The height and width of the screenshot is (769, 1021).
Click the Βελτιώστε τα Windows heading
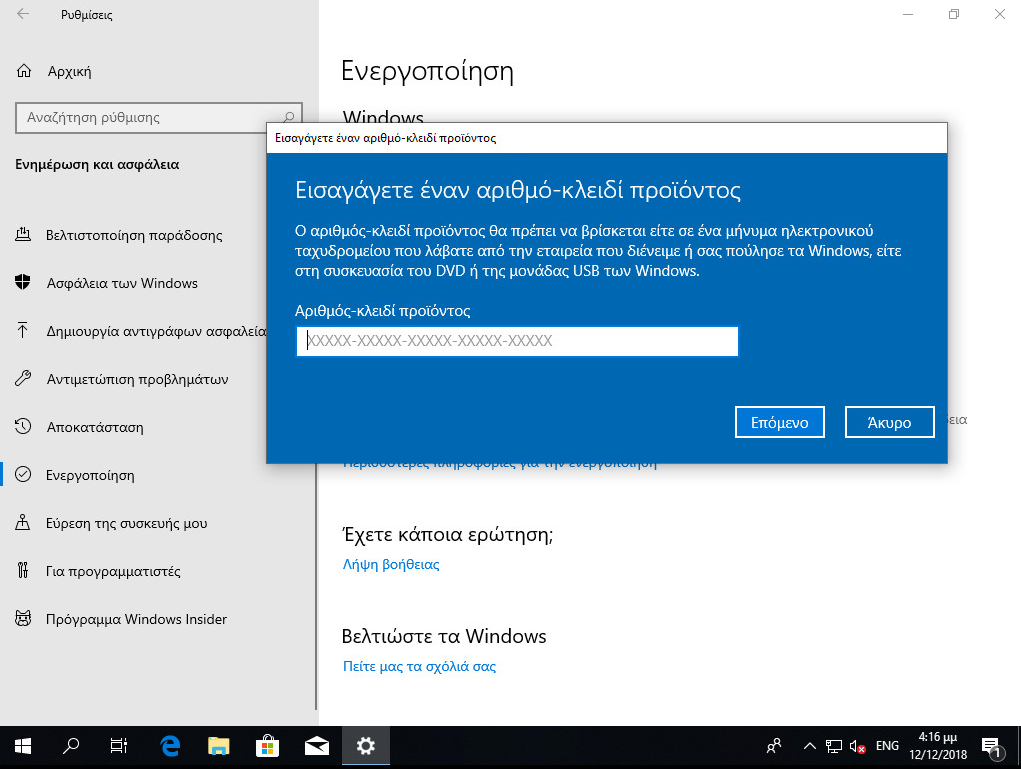444,636
